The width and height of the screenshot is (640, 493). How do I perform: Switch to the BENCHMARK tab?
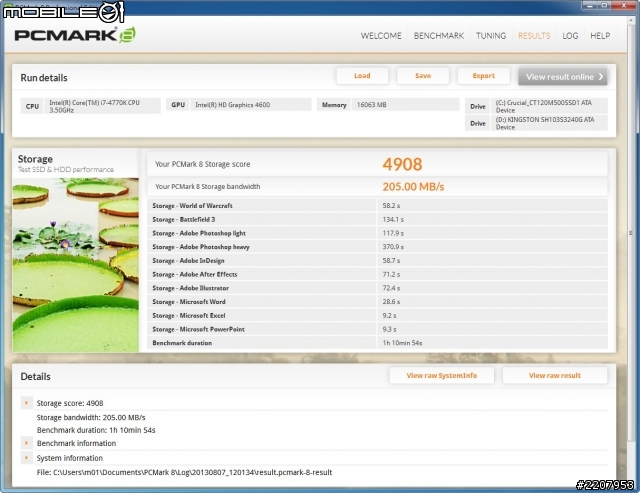click(x=439, y=36)
